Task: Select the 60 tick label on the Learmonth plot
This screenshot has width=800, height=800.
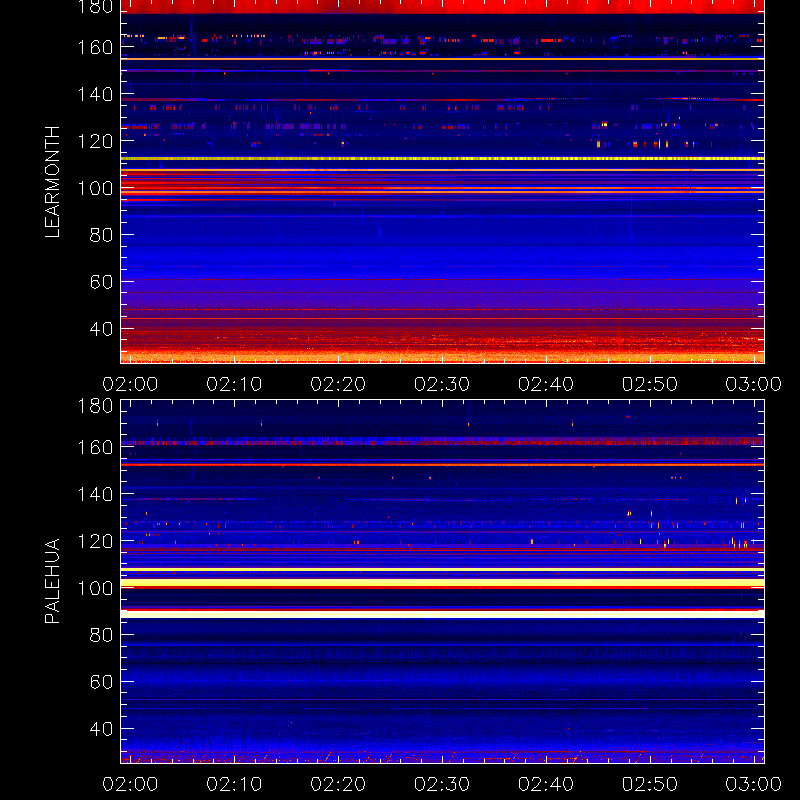Action: coord(101,282)
